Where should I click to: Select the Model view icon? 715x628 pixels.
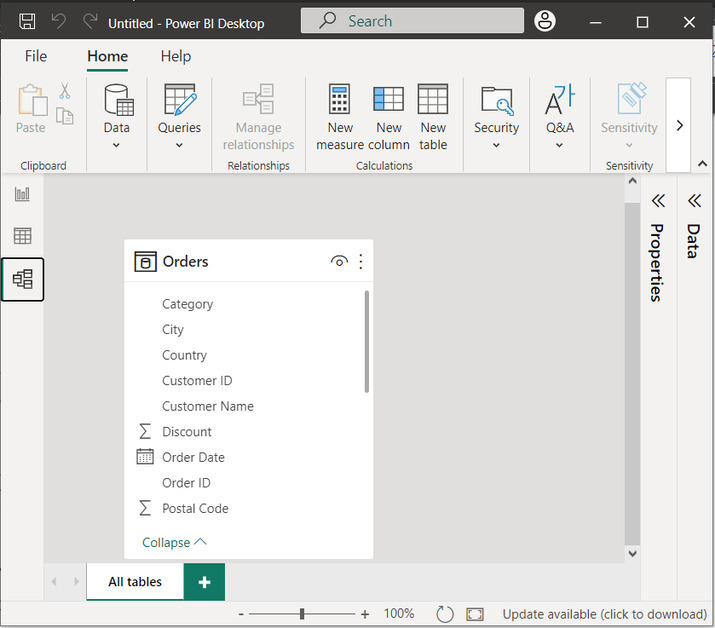[22, 279]
